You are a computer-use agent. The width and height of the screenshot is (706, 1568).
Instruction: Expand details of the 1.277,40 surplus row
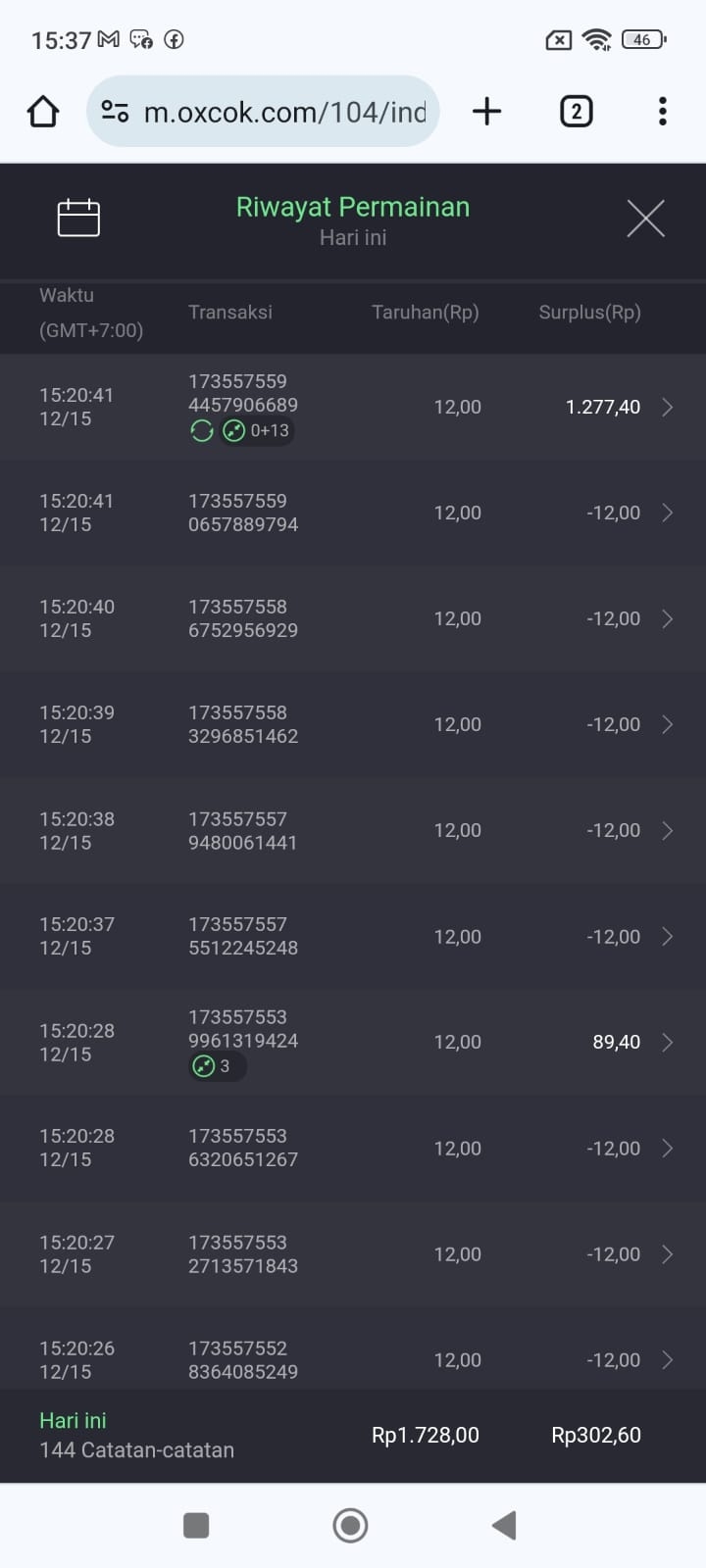[x=667, y=407]
